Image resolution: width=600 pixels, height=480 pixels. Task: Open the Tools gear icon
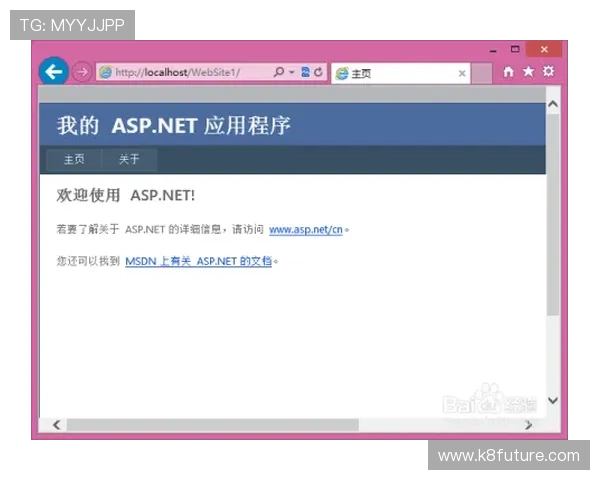pyautogui.click(x=548, y=72)
